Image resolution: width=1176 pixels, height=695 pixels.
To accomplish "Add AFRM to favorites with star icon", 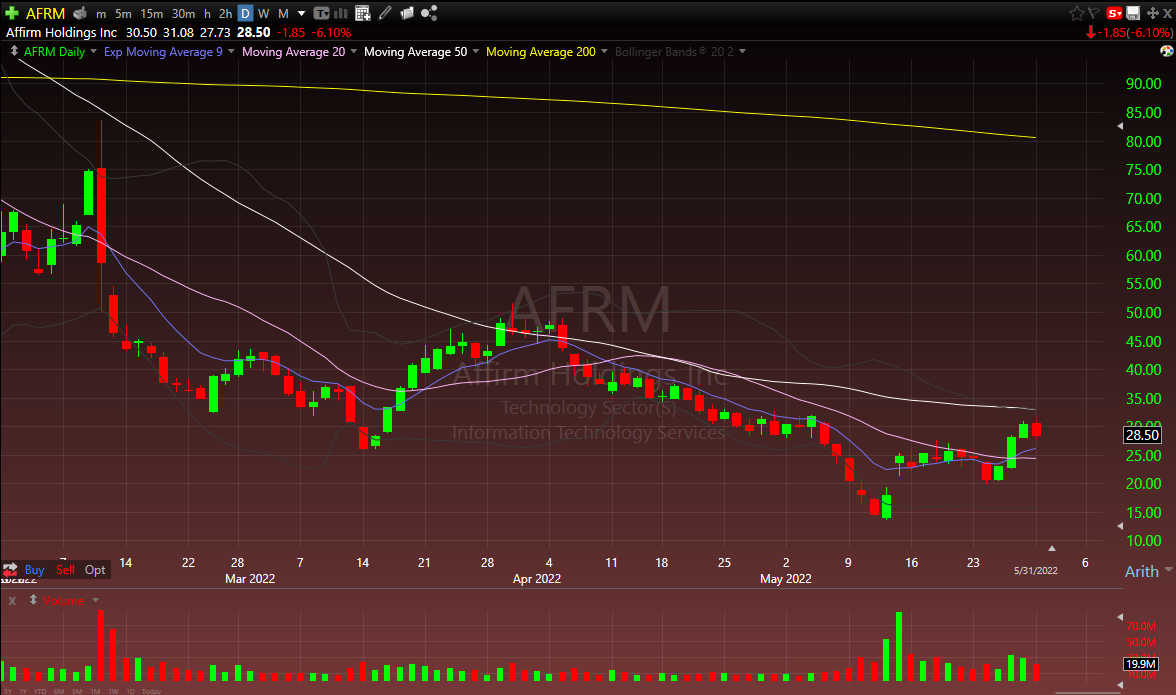I will 1077,13.
